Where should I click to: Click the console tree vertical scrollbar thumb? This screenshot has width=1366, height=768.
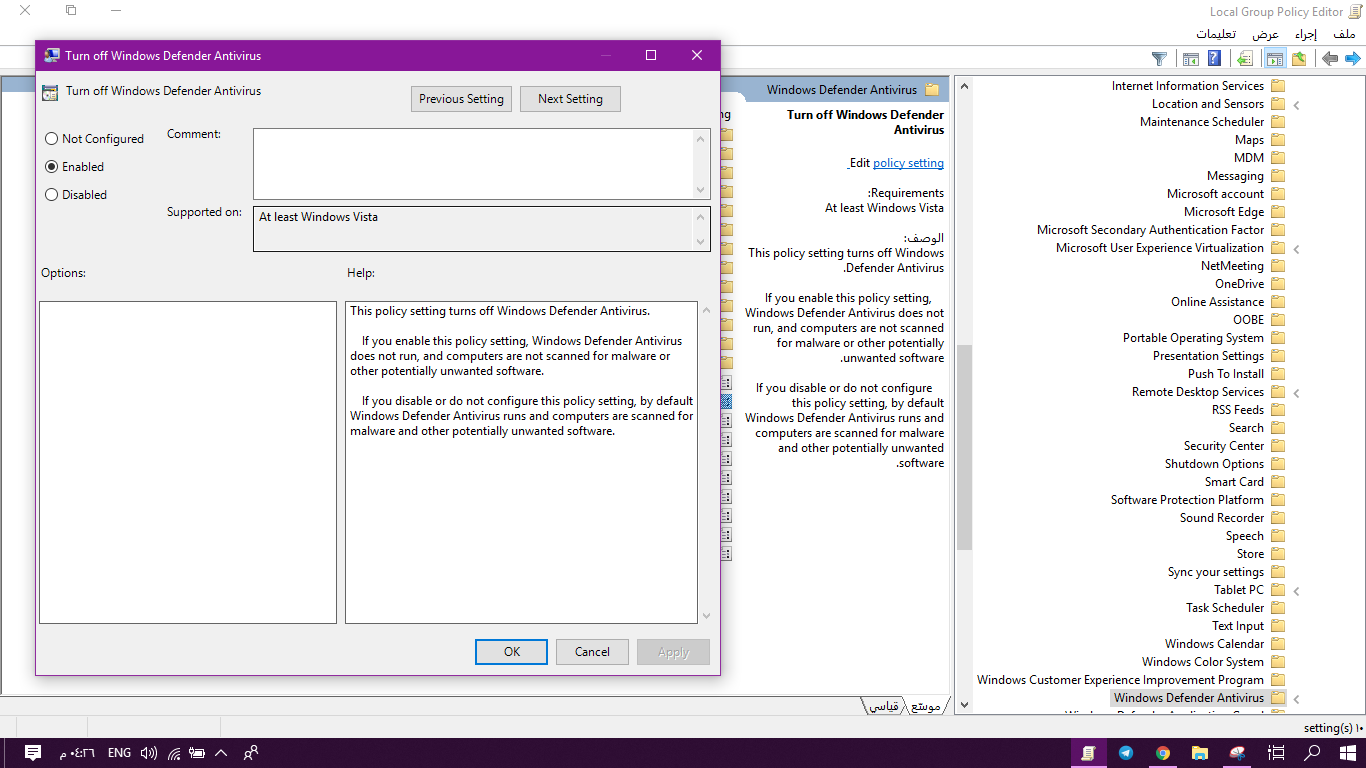pyautogui.click(x=964, y=447)
